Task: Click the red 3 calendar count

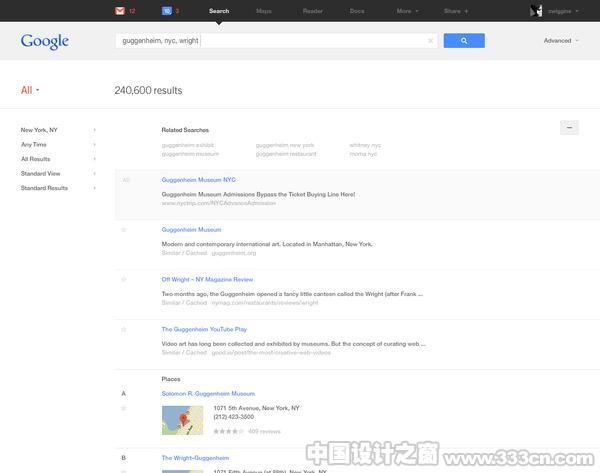Action: [177, 11]
